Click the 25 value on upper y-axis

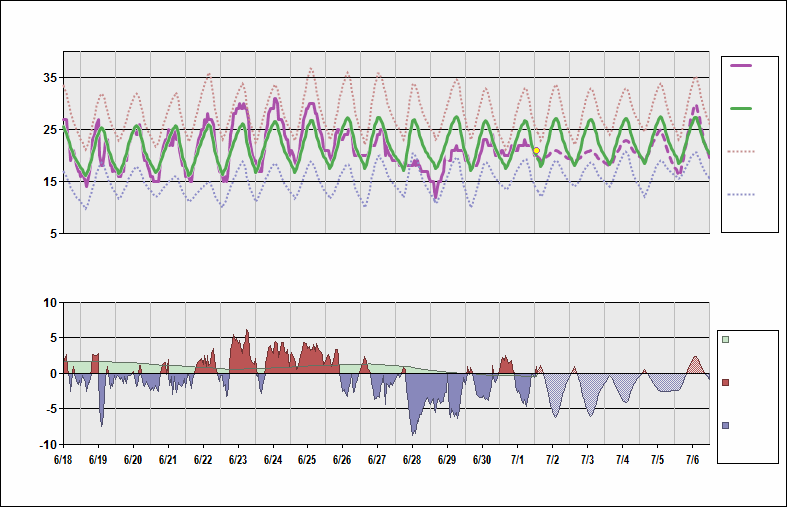tap(49, 130)
